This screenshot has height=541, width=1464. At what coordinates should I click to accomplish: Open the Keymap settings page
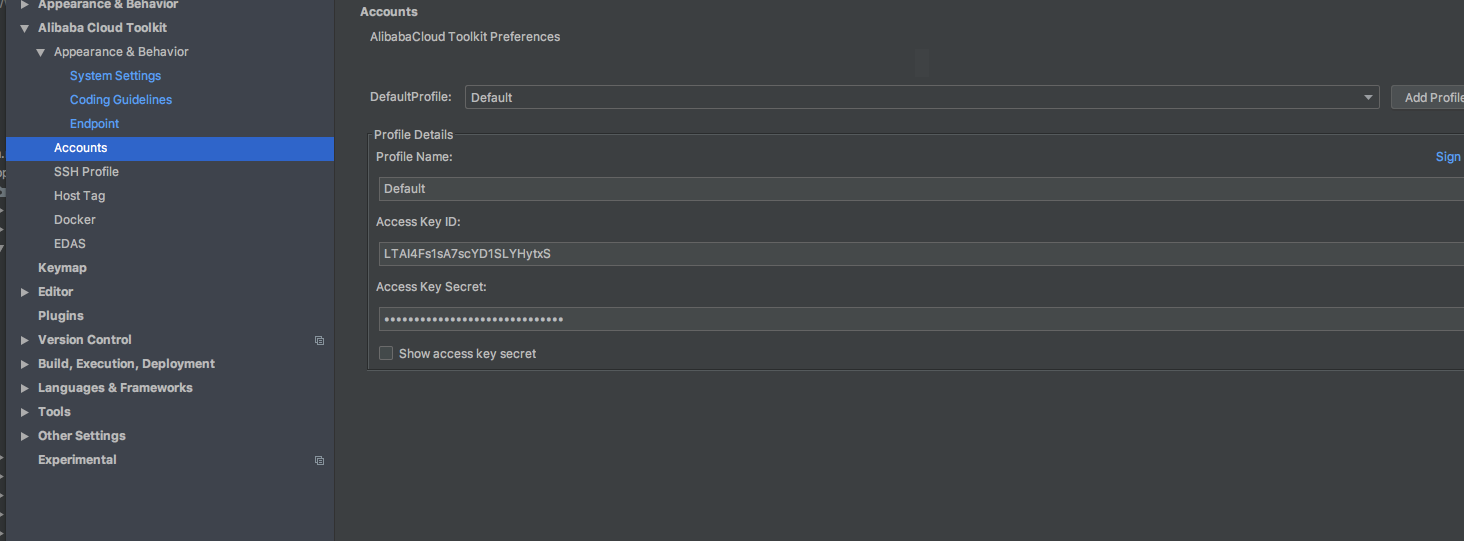62,268
